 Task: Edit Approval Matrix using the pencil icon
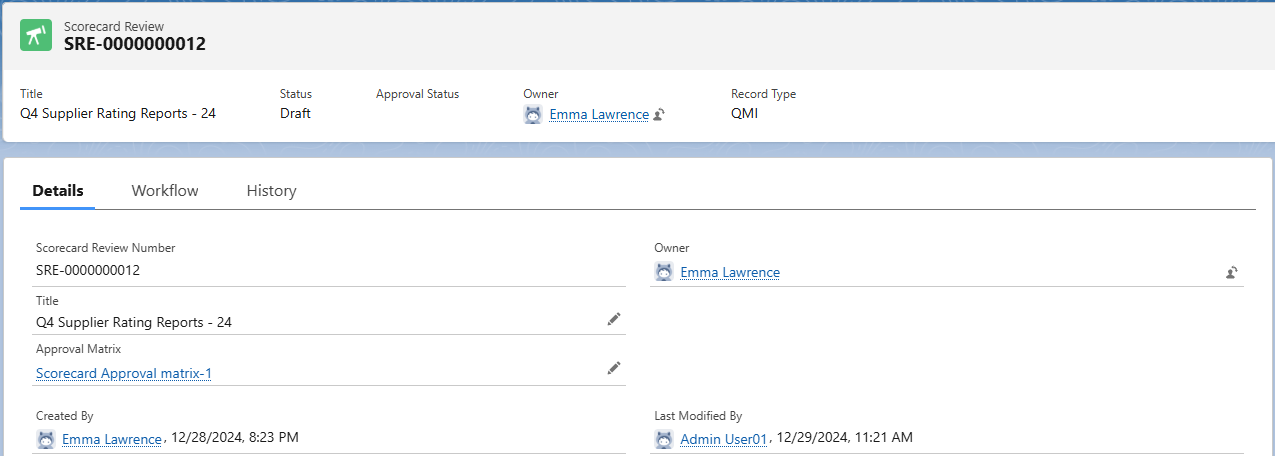point(614,369)
